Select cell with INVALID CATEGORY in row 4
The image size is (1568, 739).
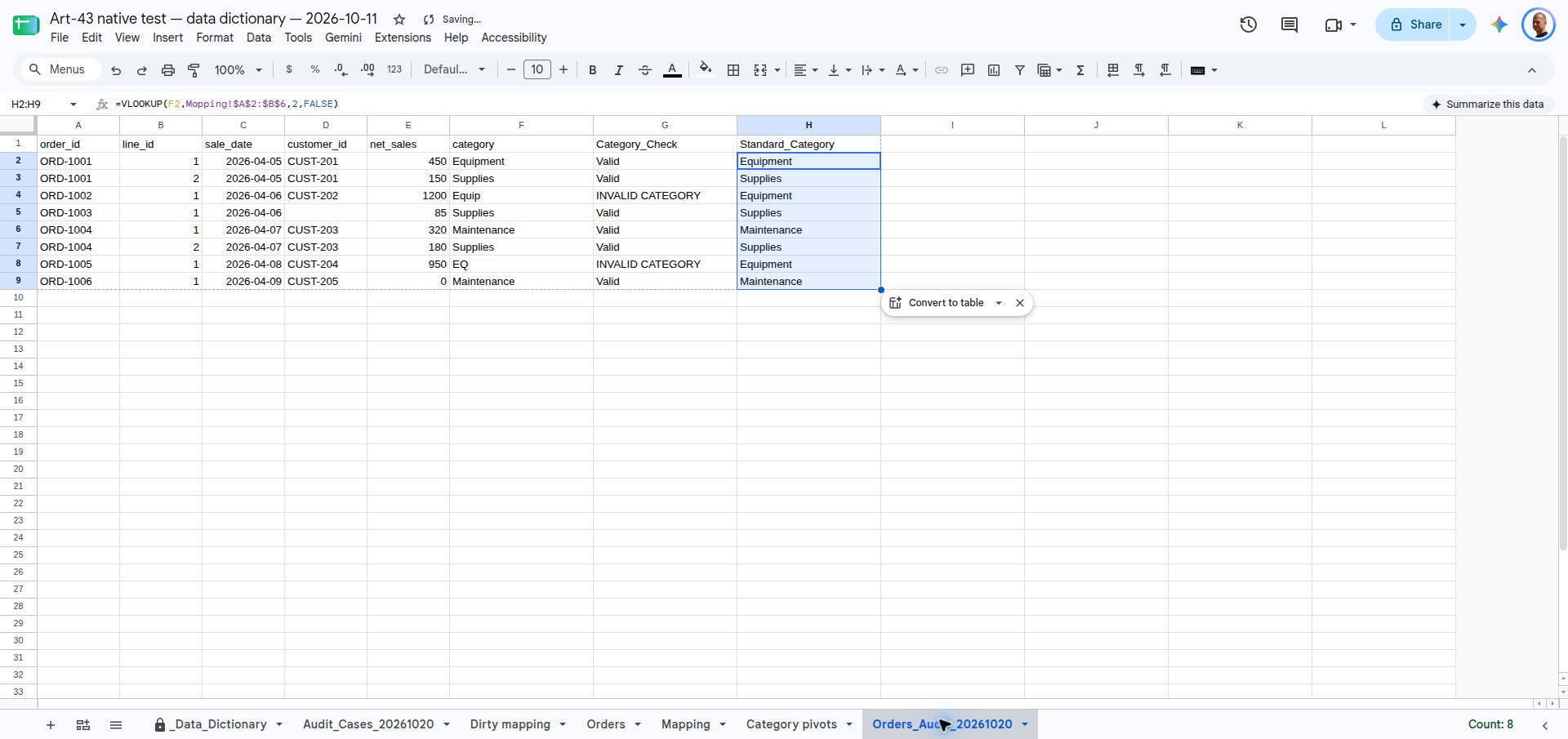(665, 195)
